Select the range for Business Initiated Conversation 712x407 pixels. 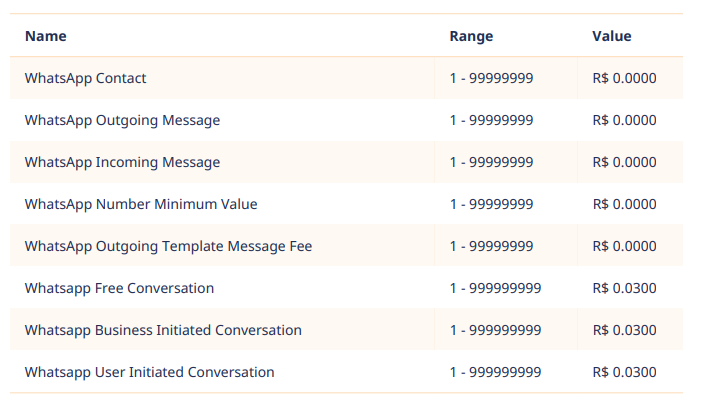point(495,330)
